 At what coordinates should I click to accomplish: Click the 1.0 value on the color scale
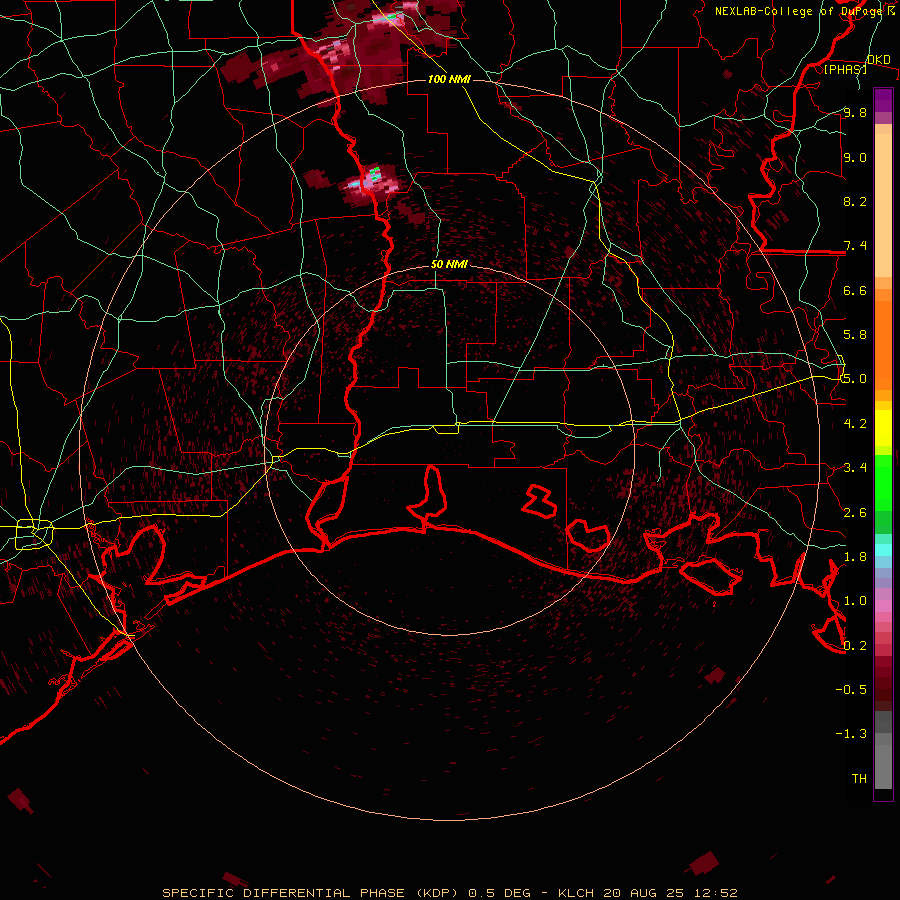(x=855, y=601)
